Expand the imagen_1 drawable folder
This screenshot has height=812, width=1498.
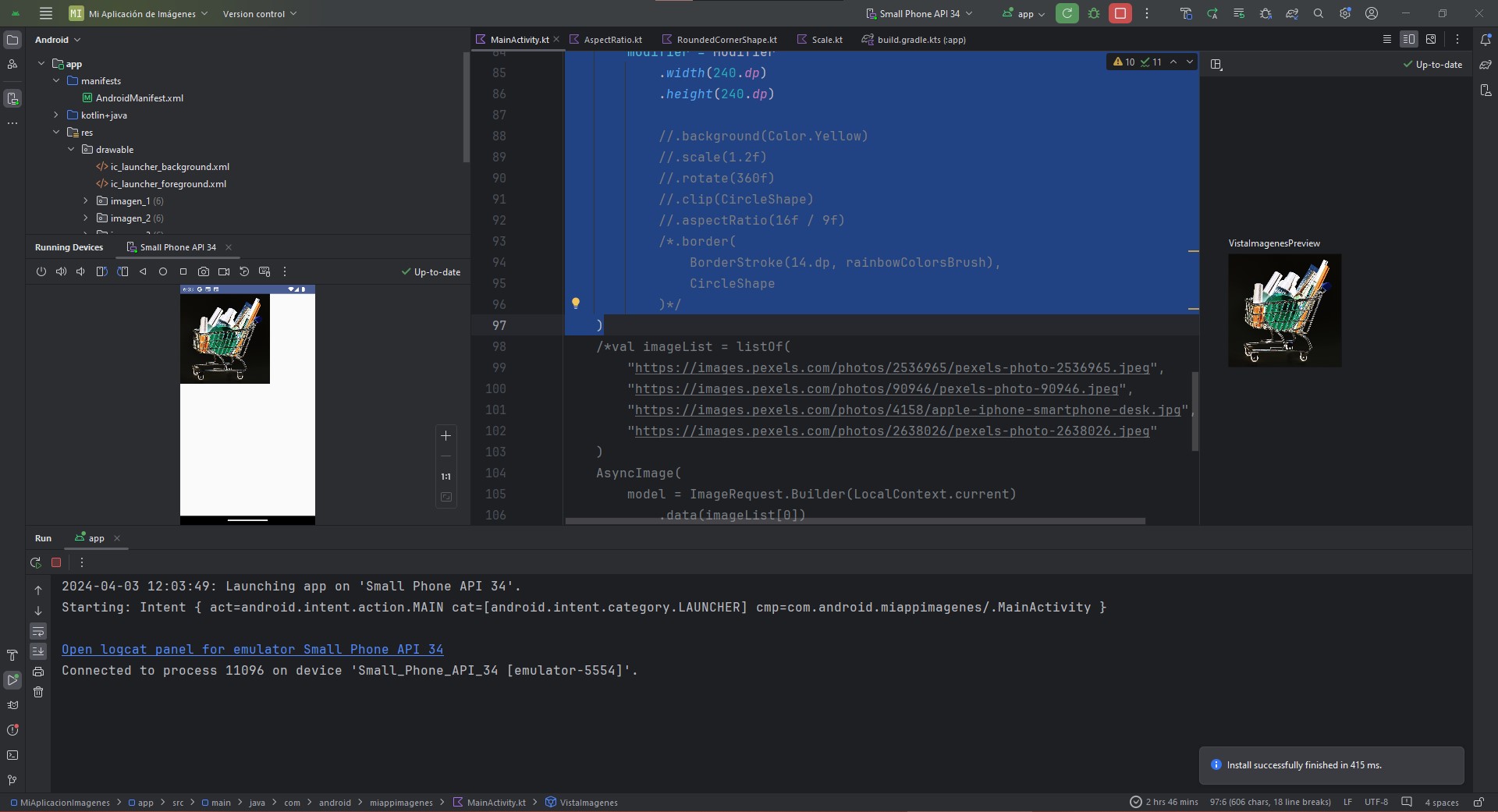(86, 201)
